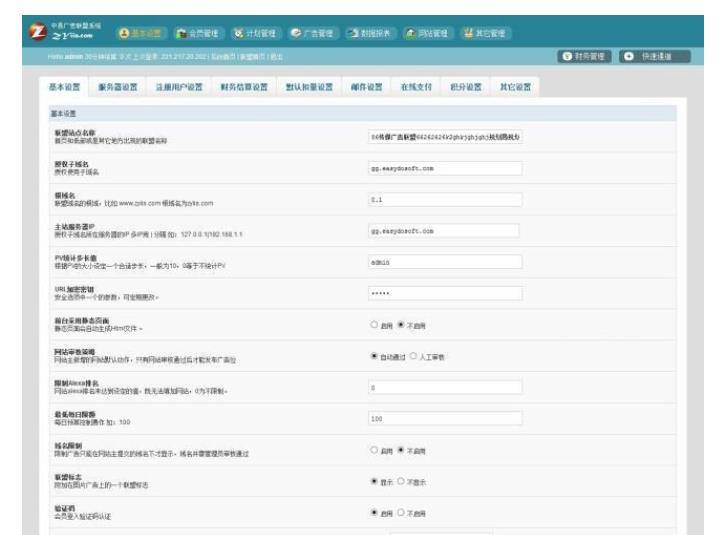Open the 基本设置 top navigation item

tap(140, 33)
